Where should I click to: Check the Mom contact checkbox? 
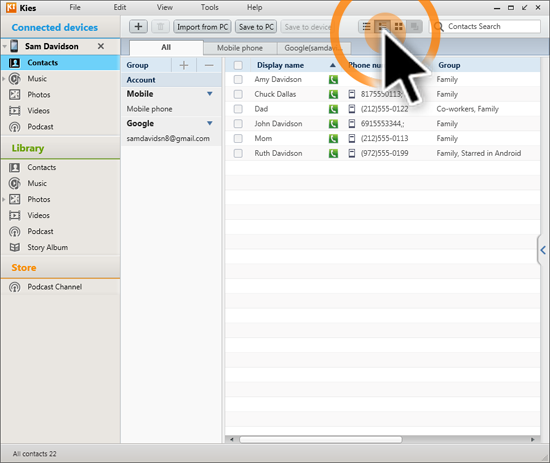tap(238, 139)
